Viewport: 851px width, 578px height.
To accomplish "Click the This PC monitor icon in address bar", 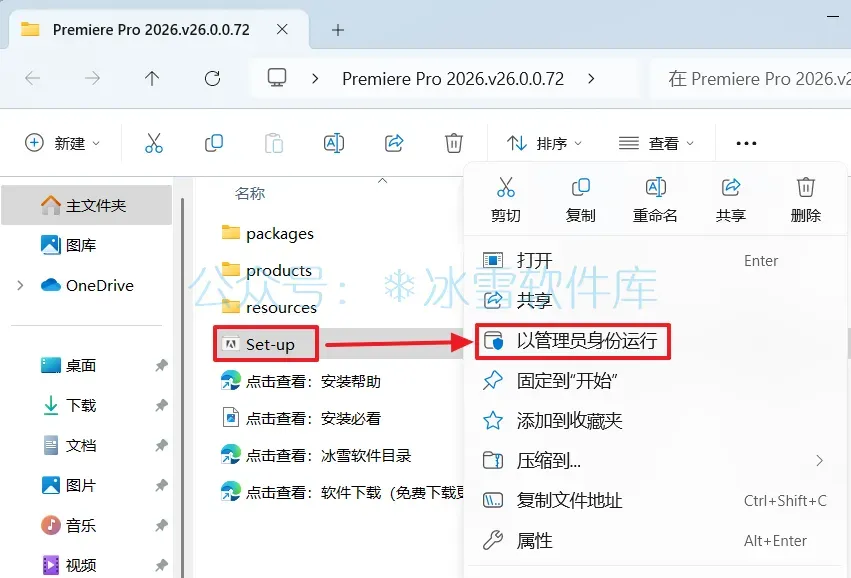I will pos(277,78).
